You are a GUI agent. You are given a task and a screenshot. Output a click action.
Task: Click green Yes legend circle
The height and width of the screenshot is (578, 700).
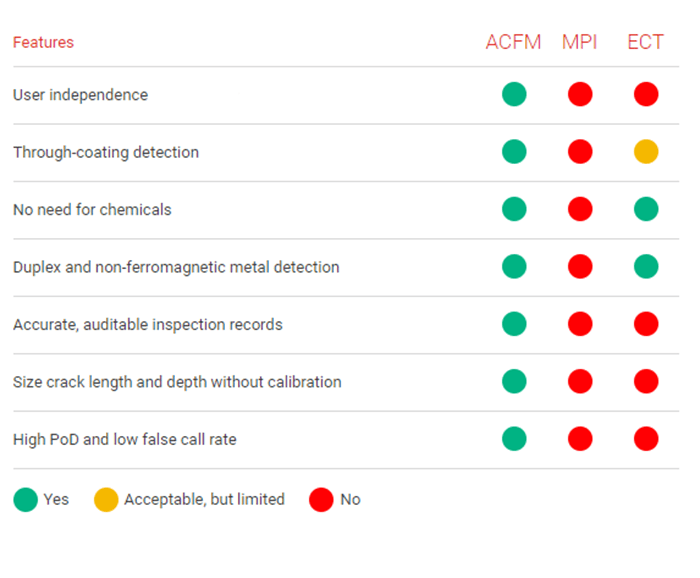point(26,499)
